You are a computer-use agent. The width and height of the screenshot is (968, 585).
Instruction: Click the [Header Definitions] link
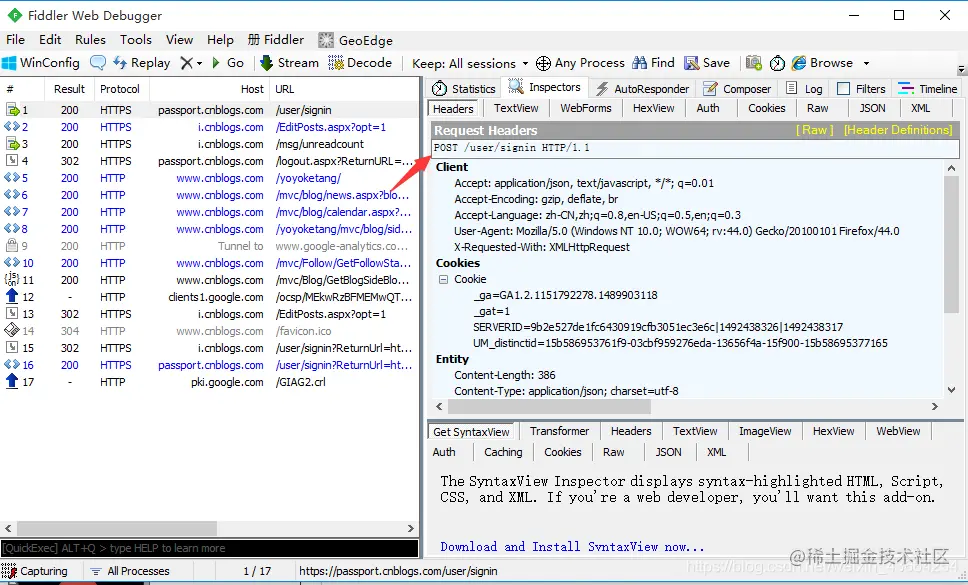coord(898,130)
